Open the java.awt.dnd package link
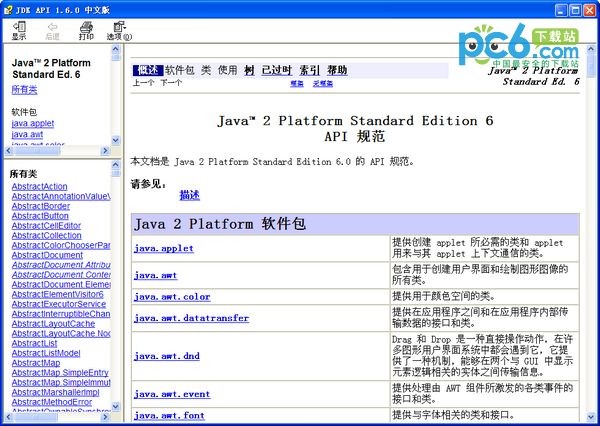Screen dimensions: 600x426 pos(167,355)
